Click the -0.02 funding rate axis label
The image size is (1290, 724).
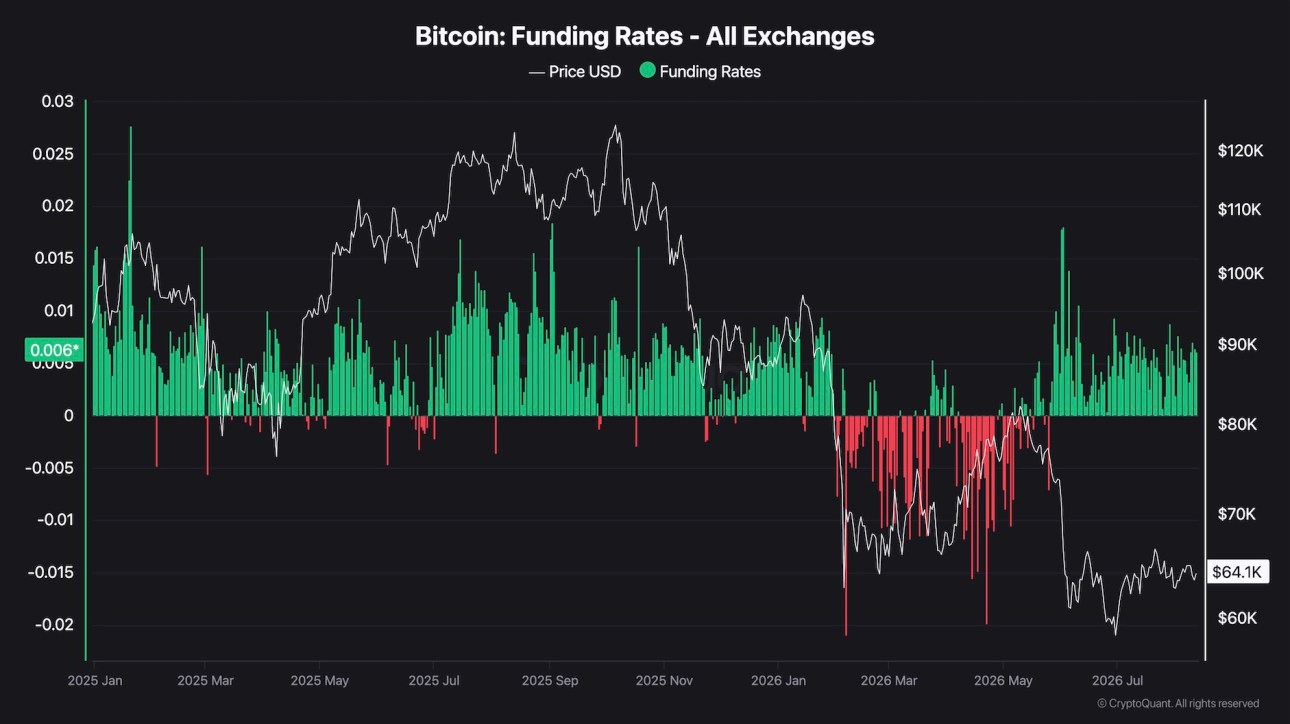(x=55, y=625)
